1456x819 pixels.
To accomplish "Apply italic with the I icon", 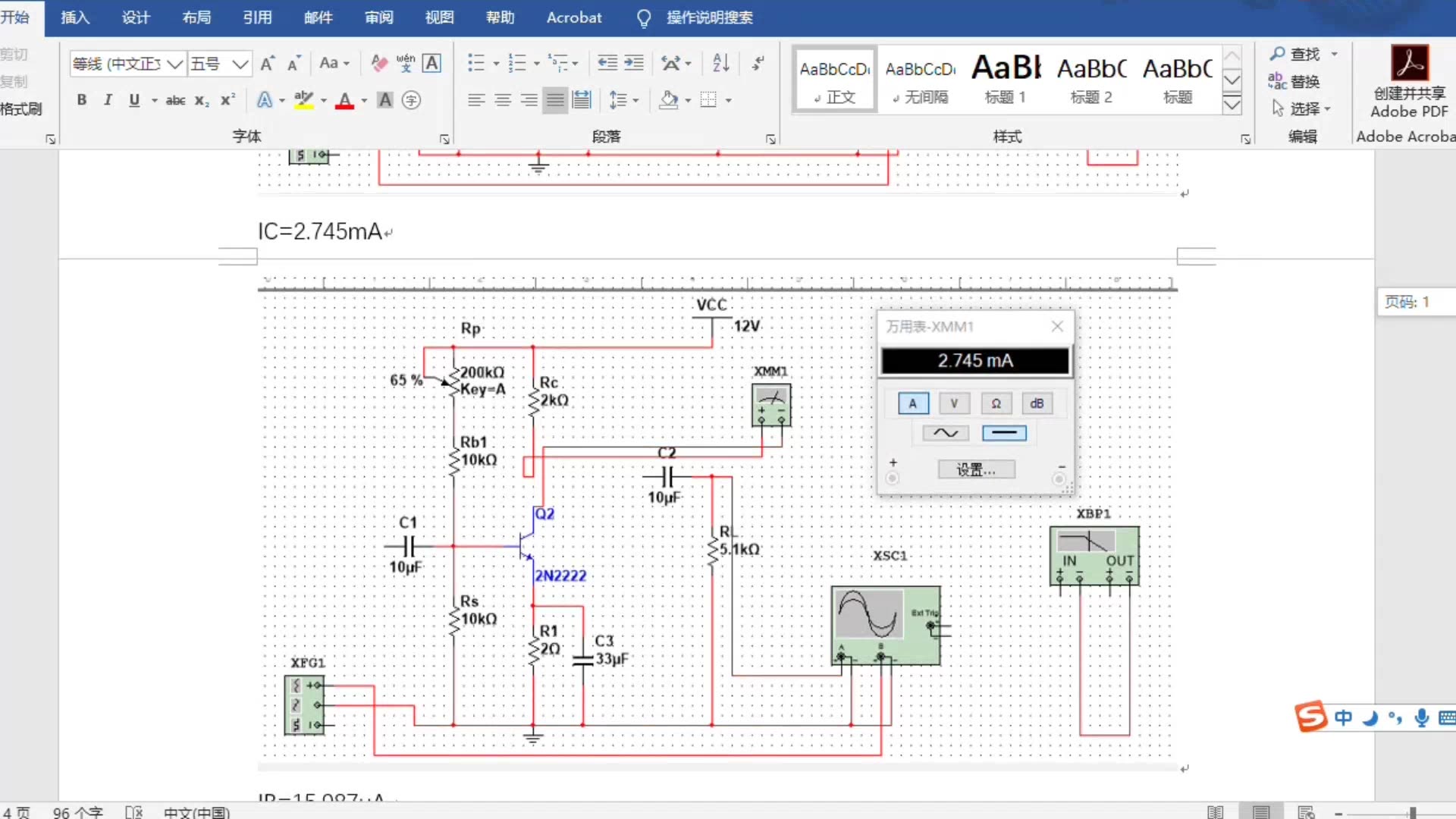I will [108, 100].
